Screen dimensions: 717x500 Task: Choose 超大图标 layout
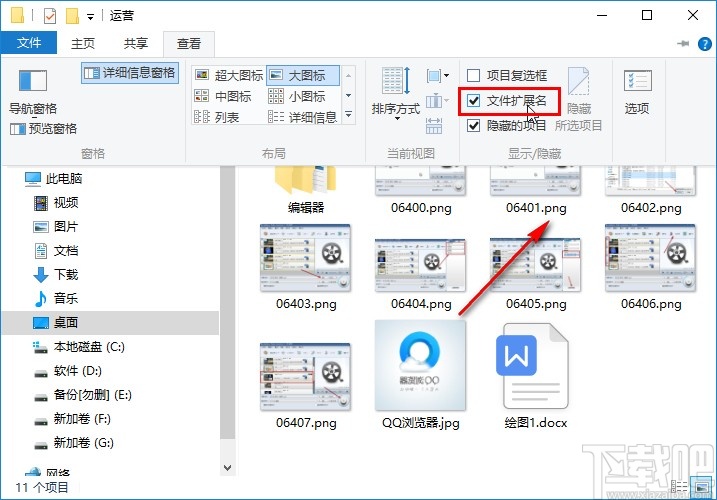(229, 75)
